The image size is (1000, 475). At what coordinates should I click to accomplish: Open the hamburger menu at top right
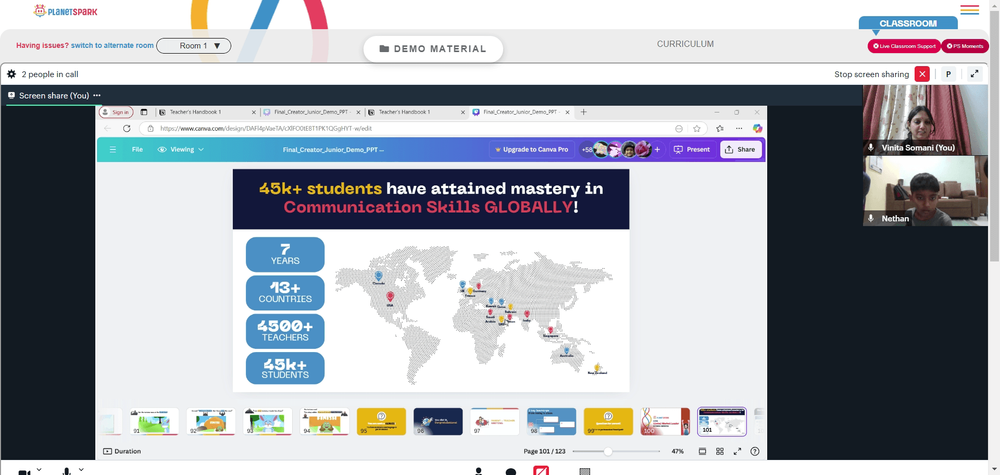coord(969,10)
